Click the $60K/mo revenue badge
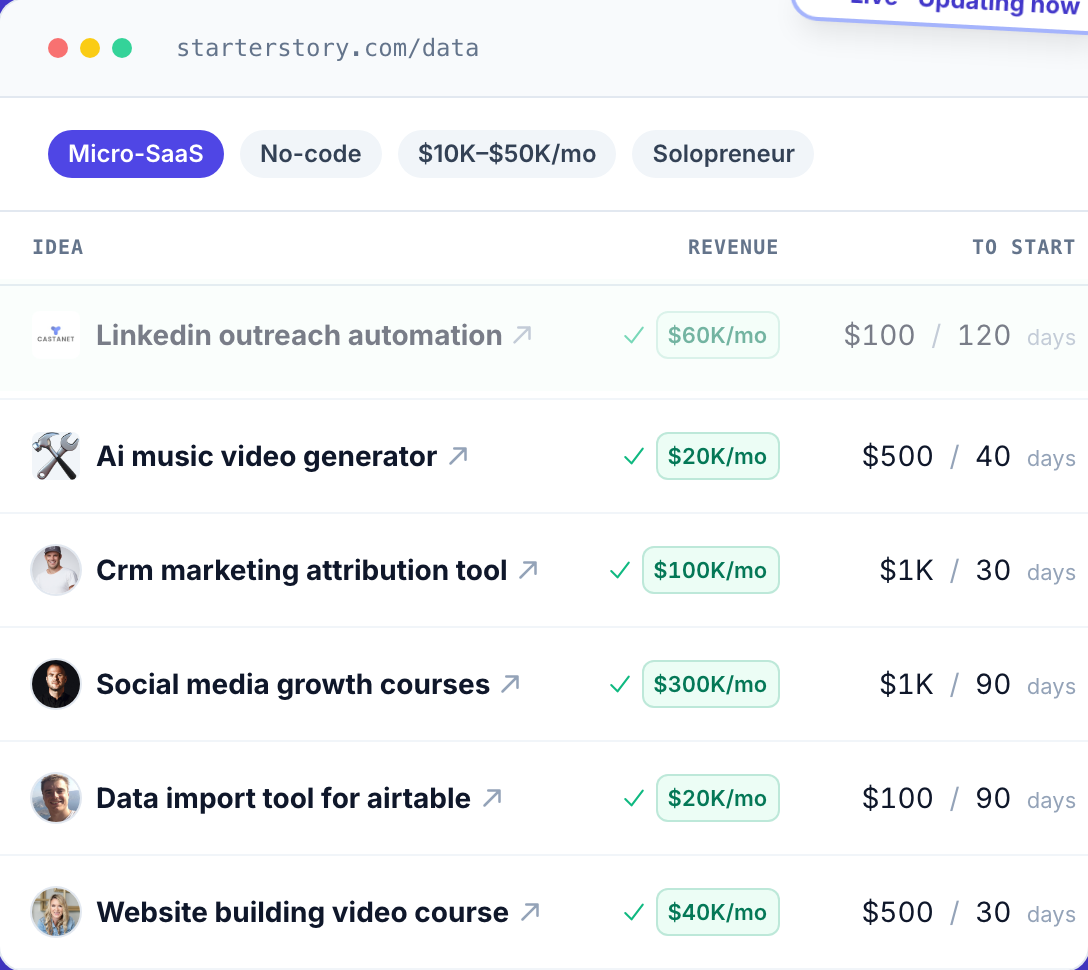 point(717,335)
